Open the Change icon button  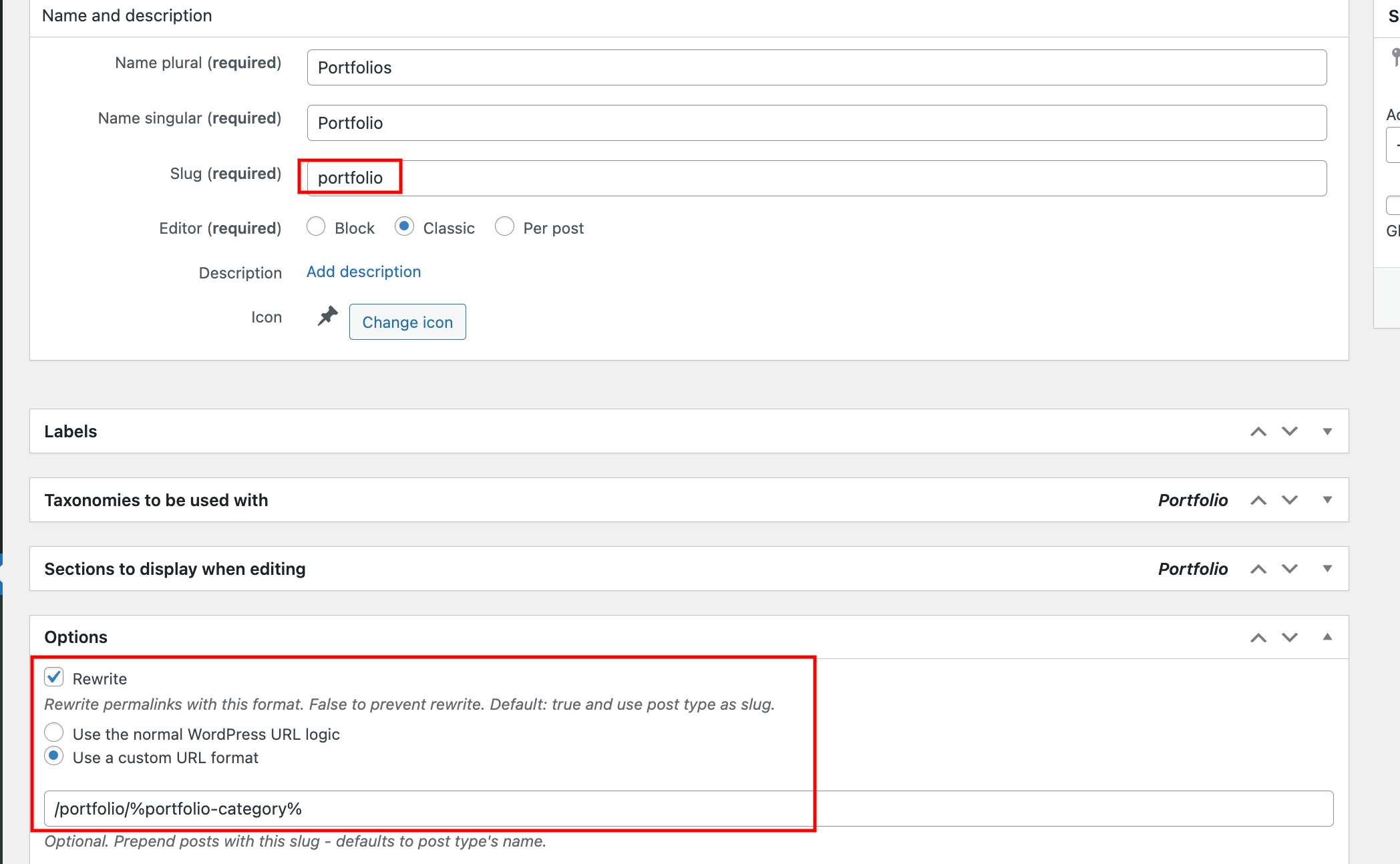[407, 322]
